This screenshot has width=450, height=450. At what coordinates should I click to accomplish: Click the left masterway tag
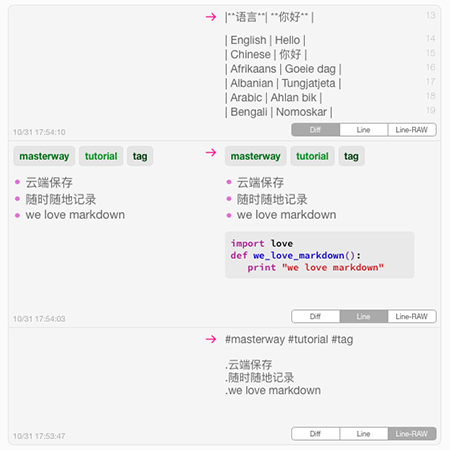pos(44,156)
